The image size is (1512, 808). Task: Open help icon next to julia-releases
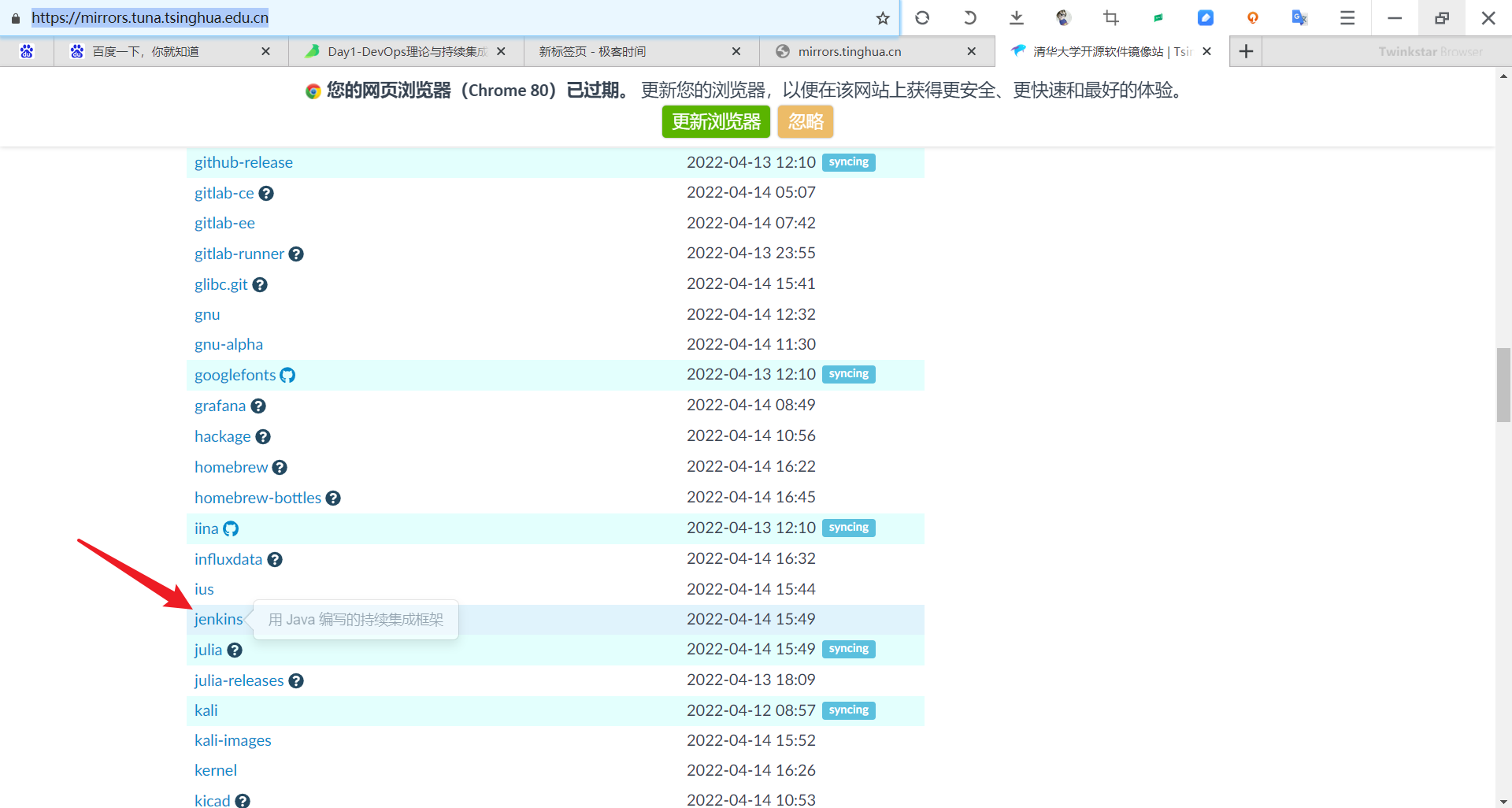[x=296, y=680]
